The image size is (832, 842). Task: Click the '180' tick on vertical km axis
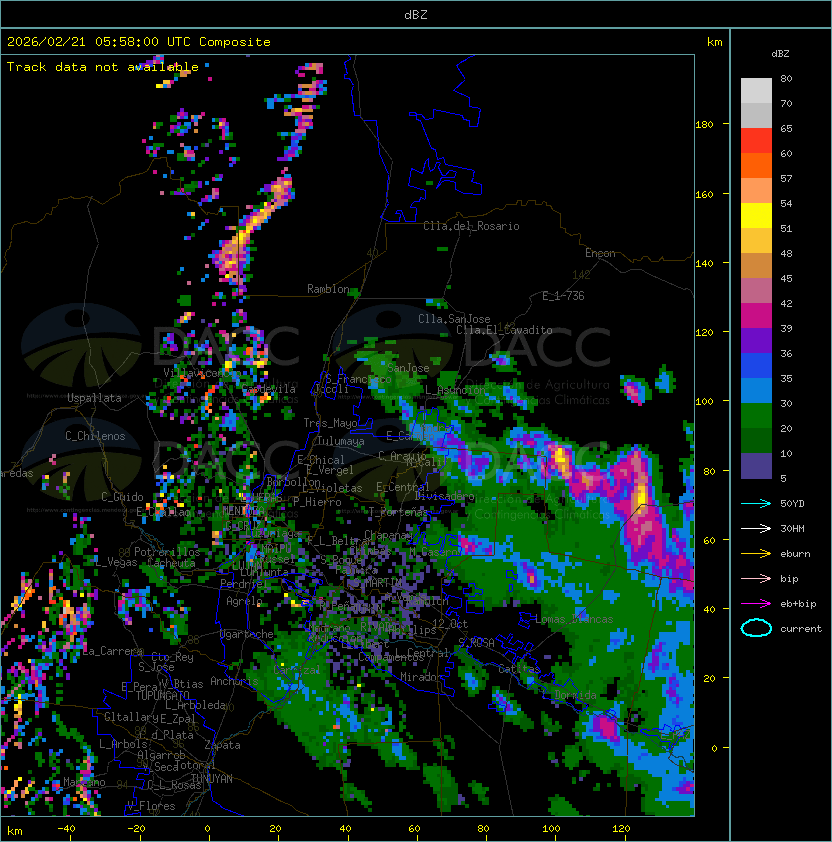click(x=704, y=125)
